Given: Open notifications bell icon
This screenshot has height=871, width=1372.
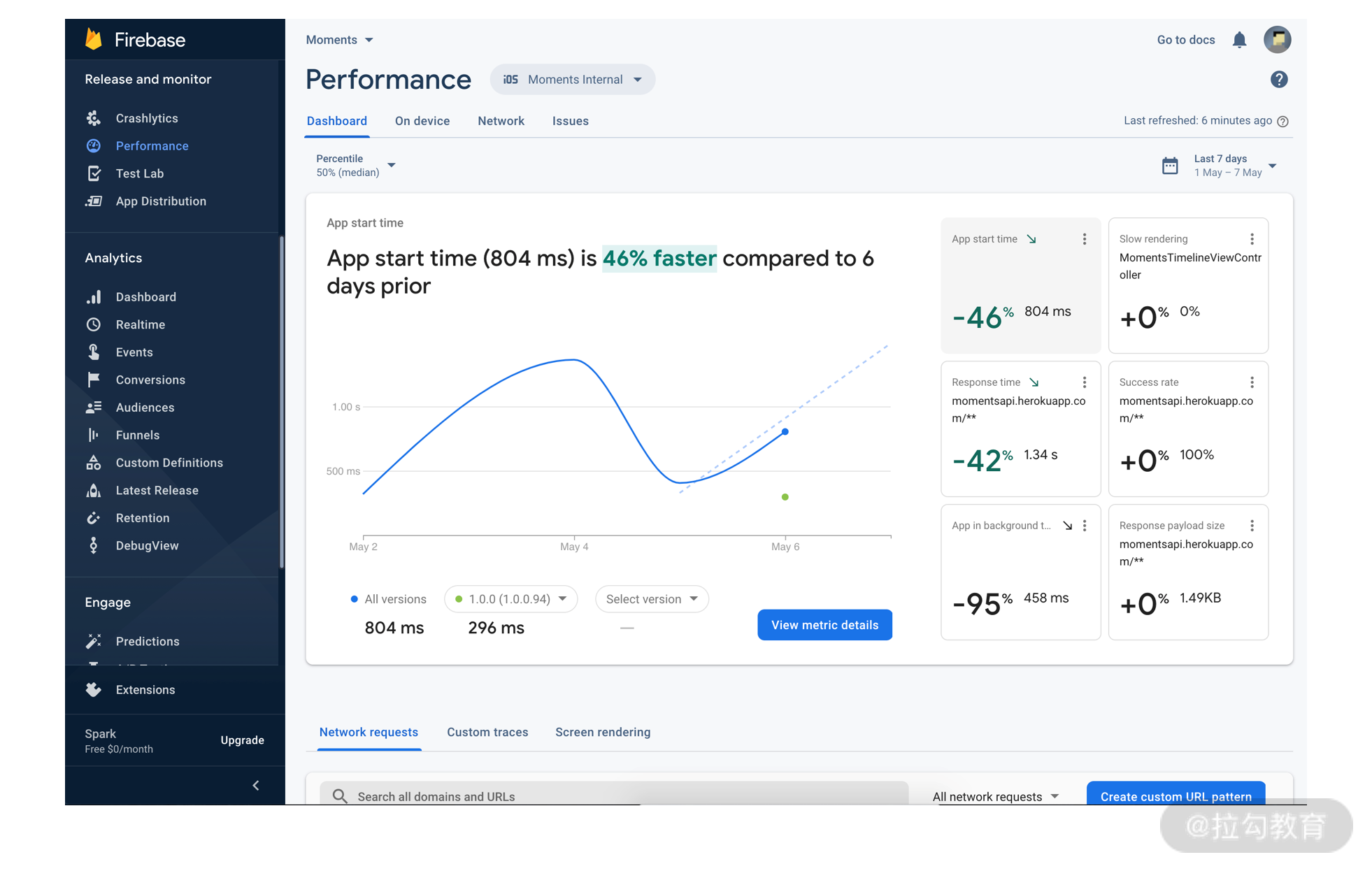Looking at the screenshot, I should click(x=1239, y=40).
